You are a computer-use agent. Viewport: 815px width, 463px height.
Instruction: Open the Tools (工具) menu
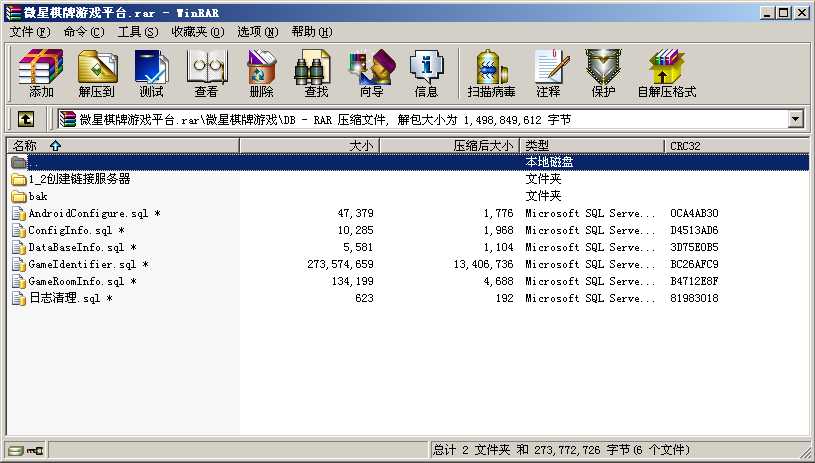(x=138, y=32)
